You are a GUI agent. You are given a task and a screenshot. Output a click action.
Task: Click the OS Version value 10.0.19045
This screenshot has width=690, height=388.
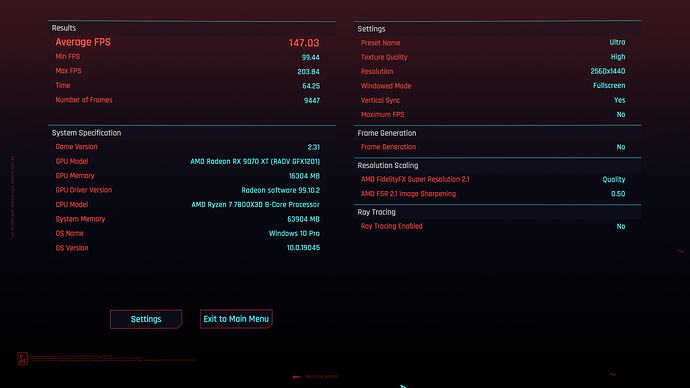coord(303,248)
